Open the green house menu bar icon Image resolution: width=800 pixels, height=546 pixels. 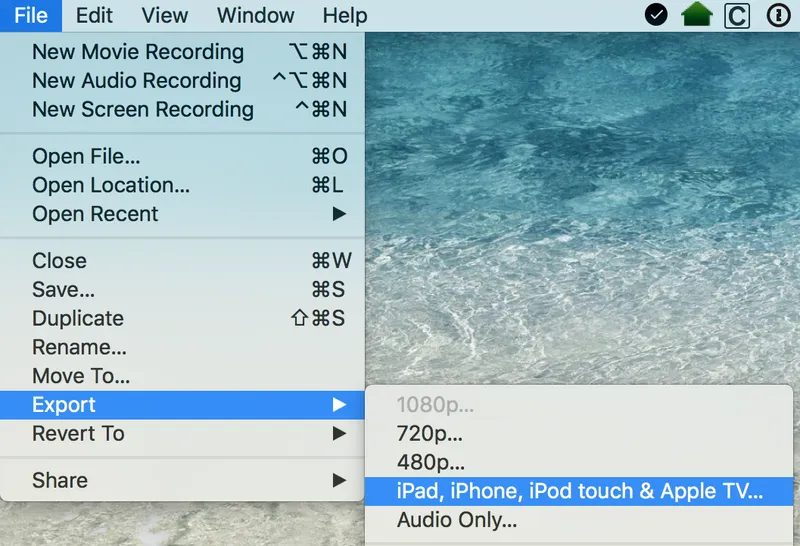(696, 14)
